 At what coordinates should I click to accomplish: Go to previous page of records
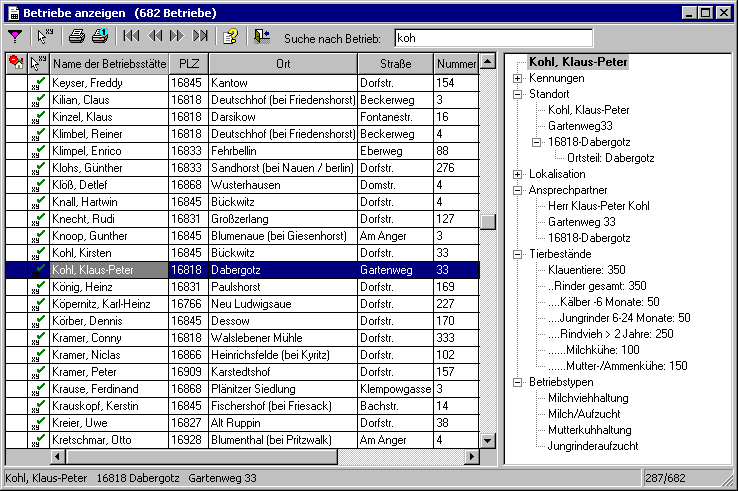pos(155,36)
